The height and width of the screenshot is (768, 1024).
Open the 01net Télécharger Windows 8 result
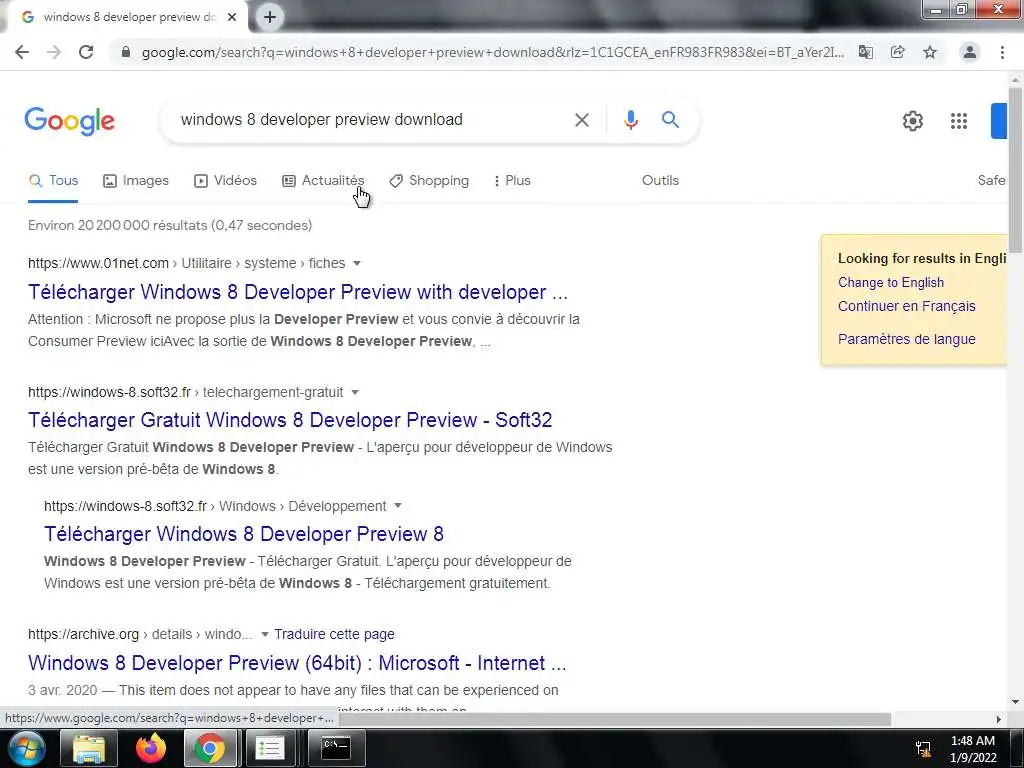point(298,292)
